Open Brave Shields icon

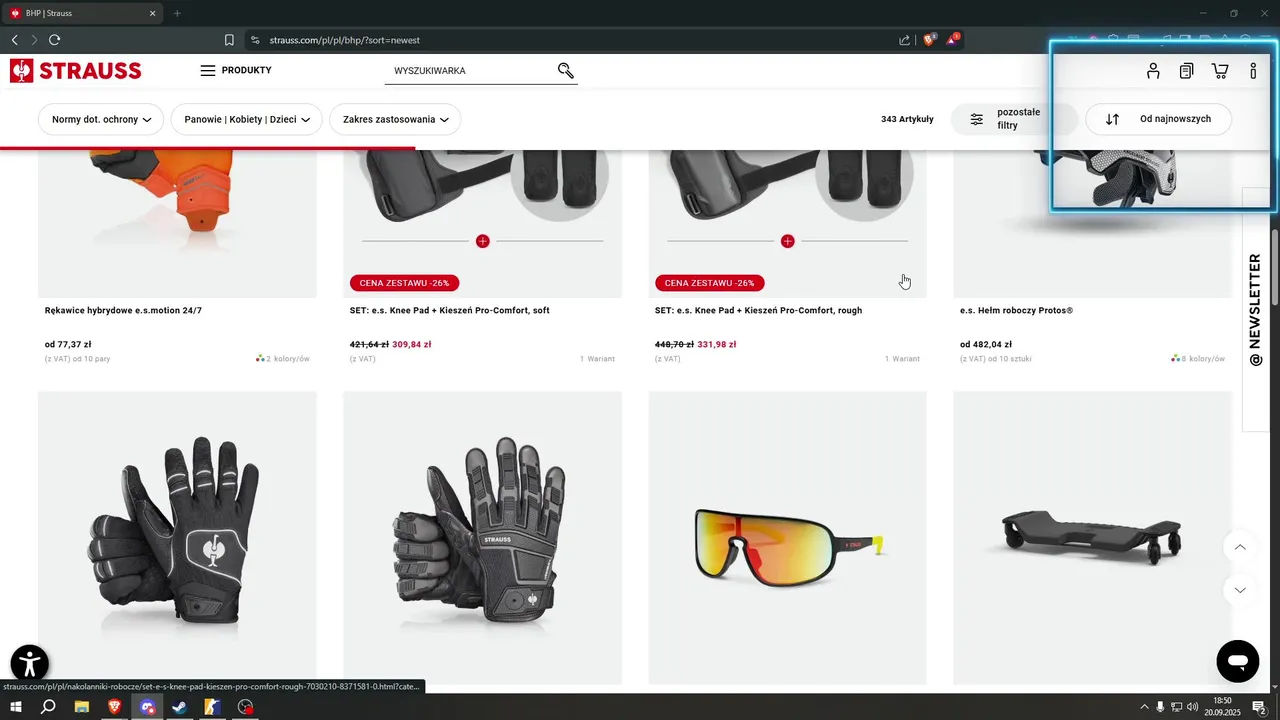point(929,40)
